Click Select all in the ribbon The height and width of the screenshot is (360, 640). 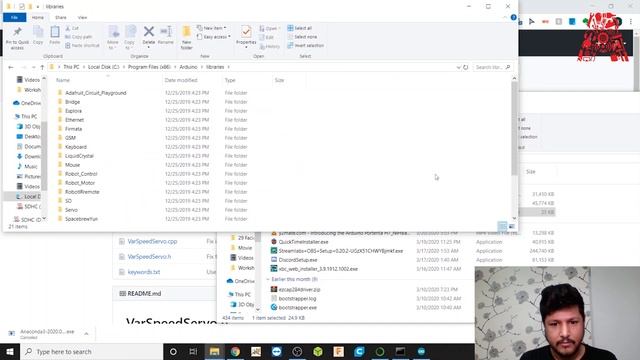pos(300,28)
